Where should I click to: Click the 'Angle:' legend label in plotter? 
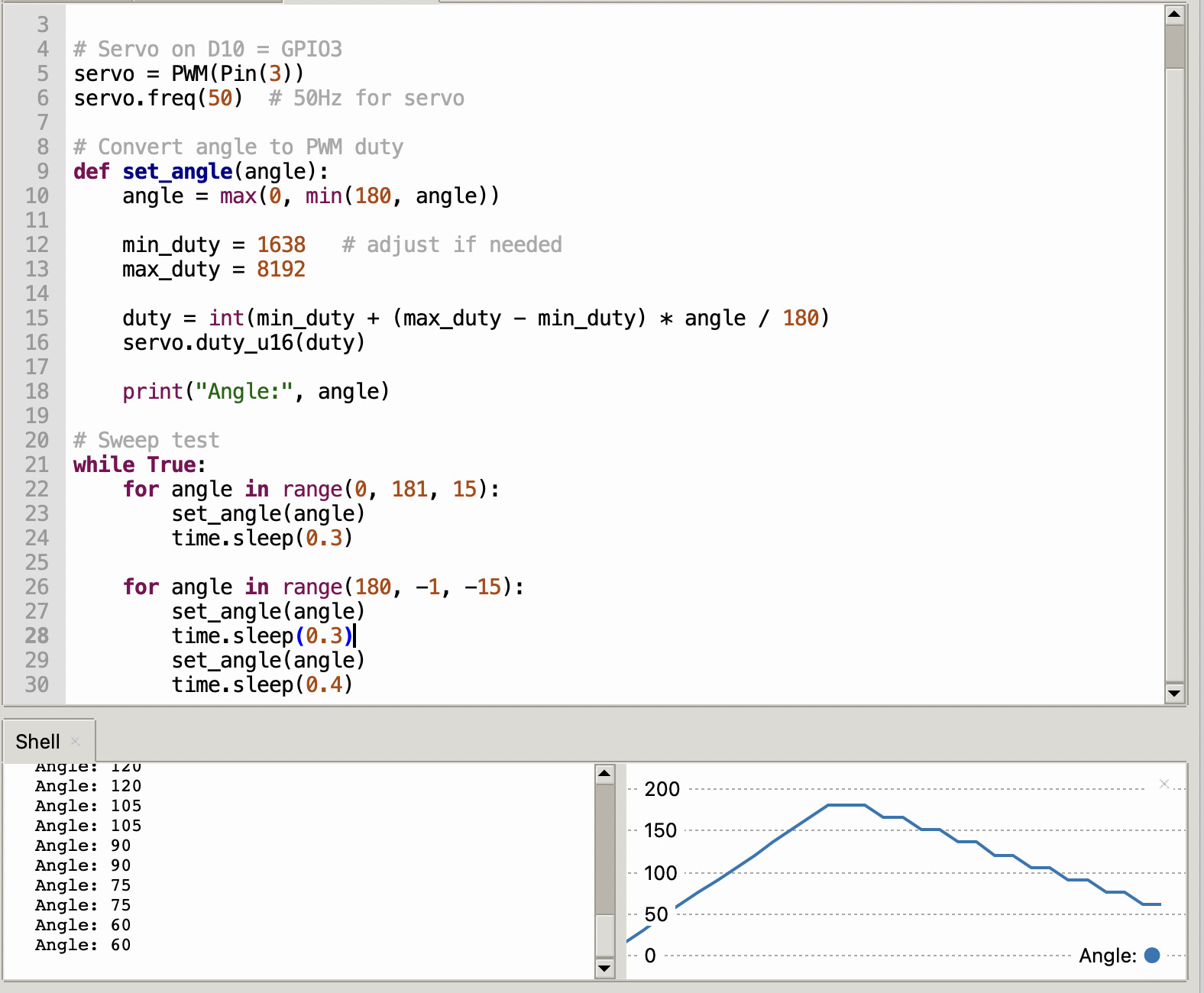tap(1108, 956)
